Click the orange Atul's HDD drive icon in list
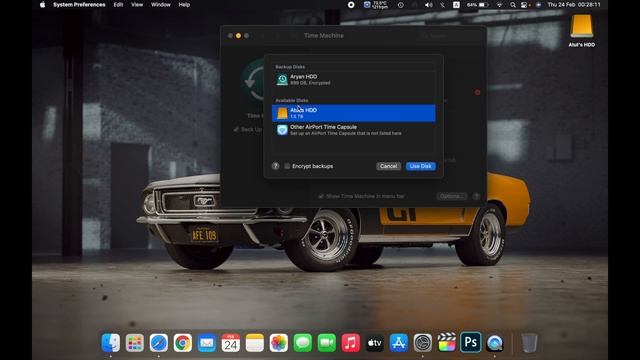 (282, 113)
